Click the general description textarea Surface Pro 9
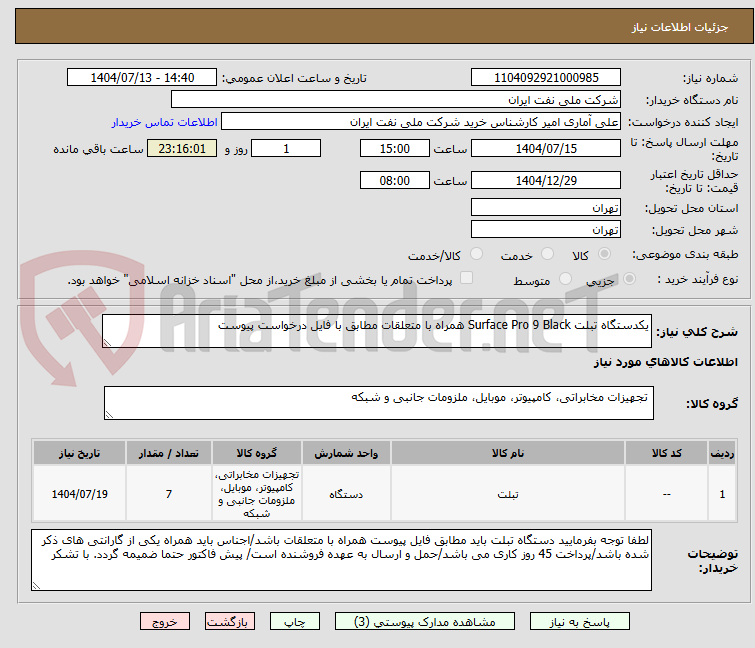755x648 pixels. pyautogui.click(x=377, y=331)
